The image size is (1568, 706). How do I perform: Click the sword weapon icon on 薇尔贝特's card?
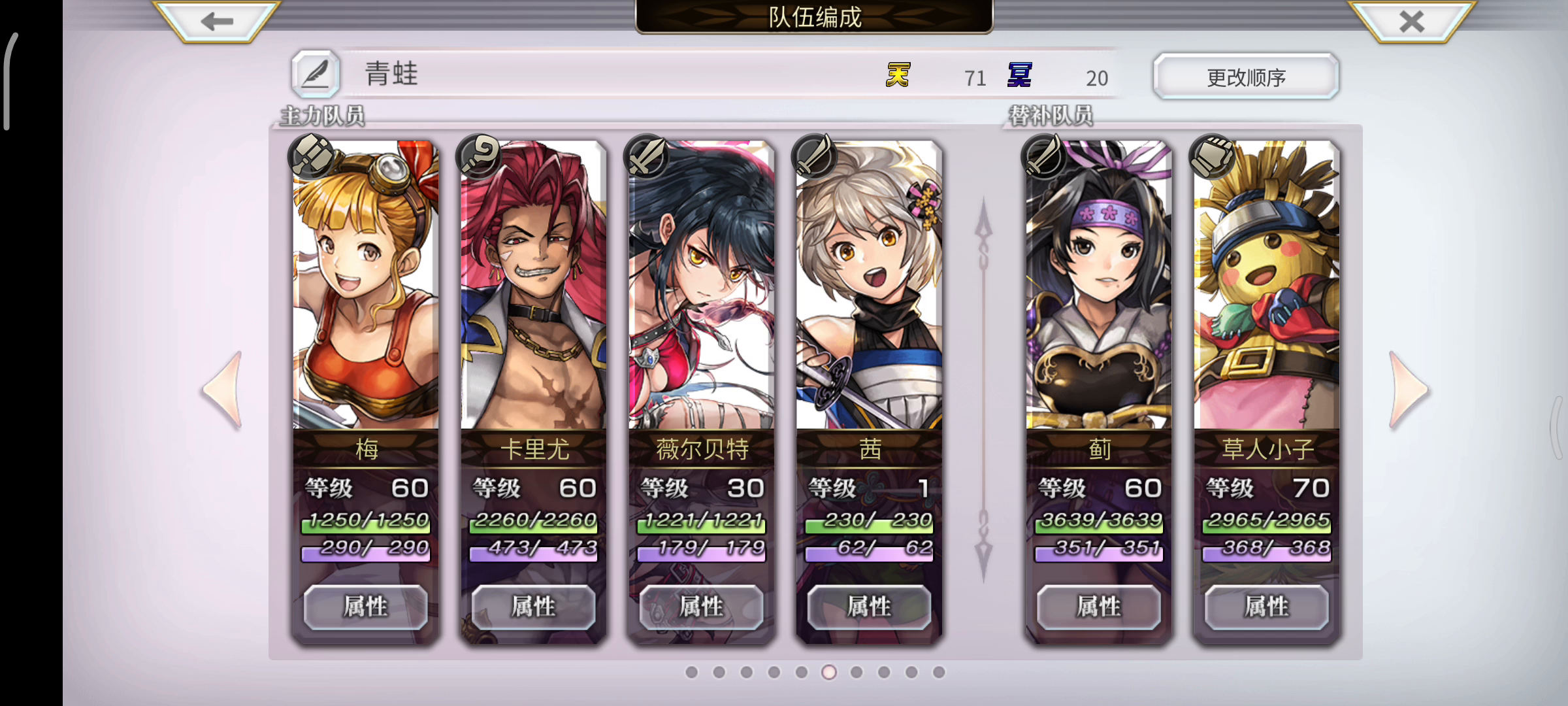[647, 156]
